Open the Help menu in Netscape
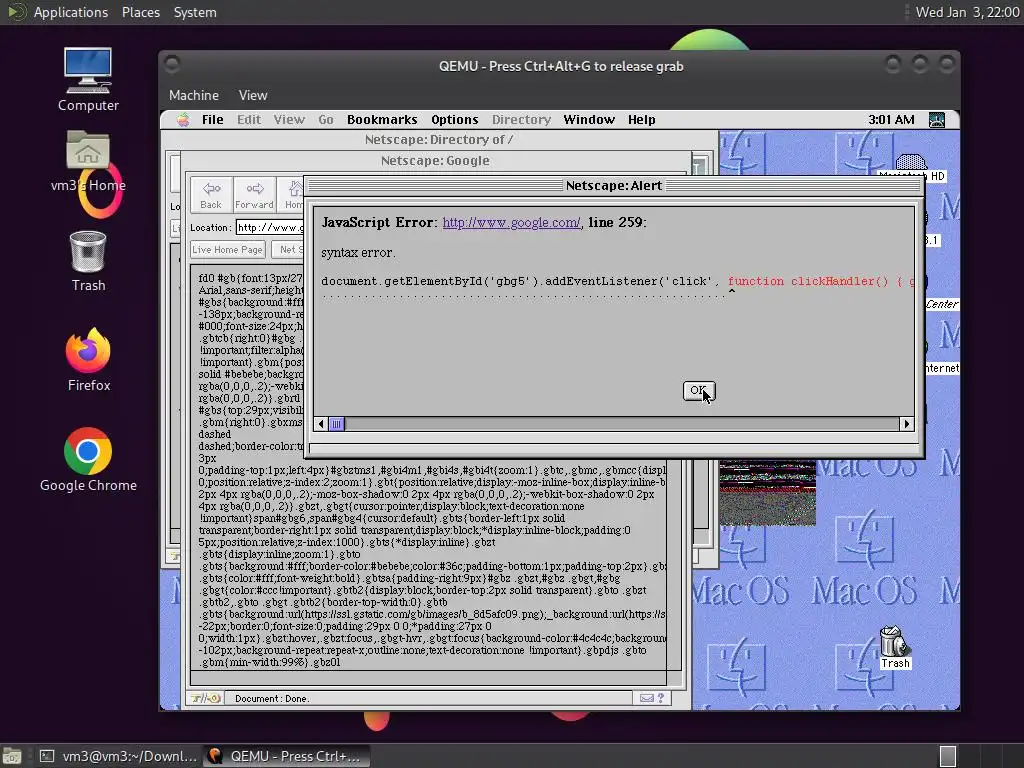 (x=641, y=120)
